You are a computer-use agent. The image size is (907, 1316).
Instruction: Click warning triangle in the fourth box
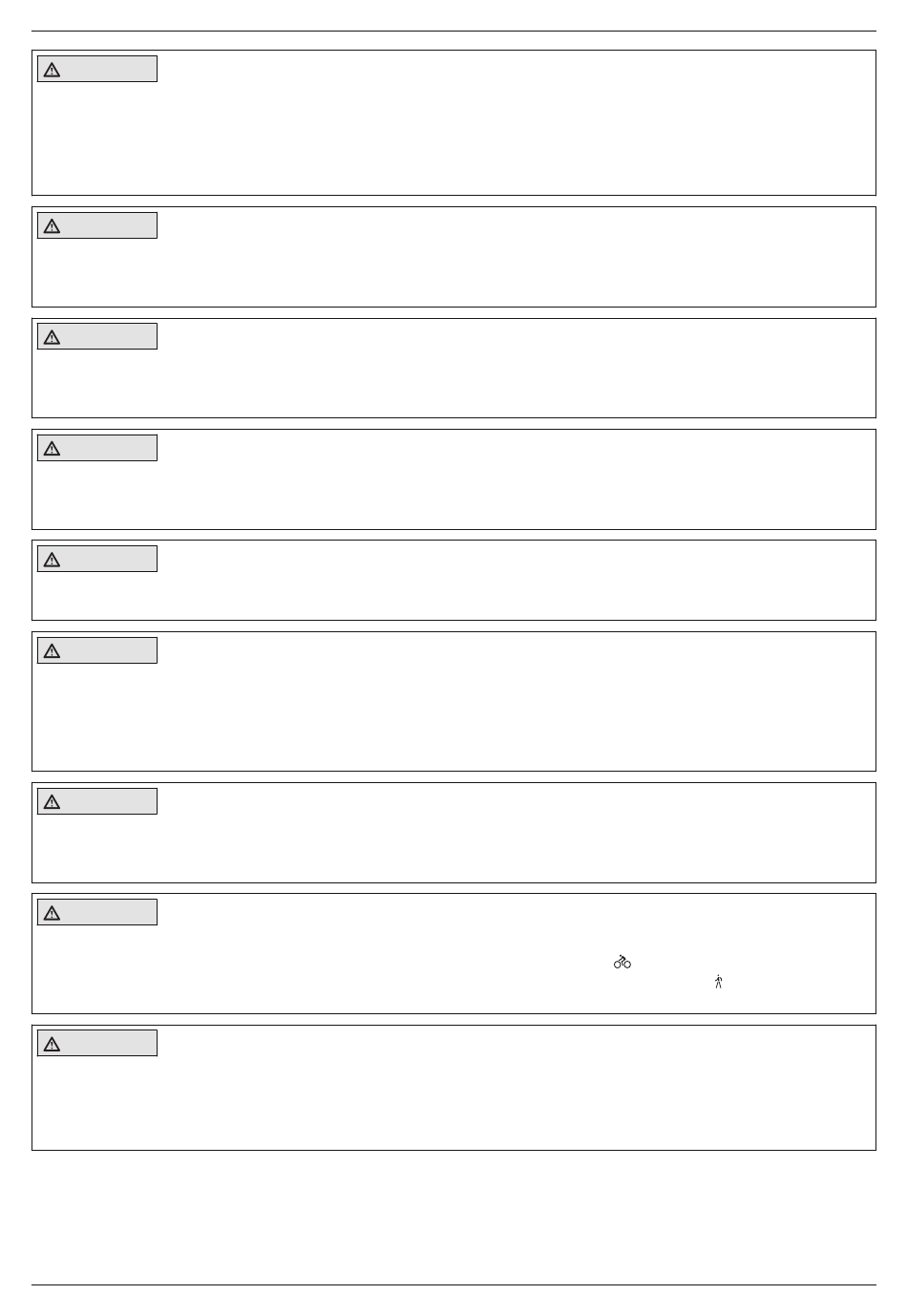click(x=52, y=449)
